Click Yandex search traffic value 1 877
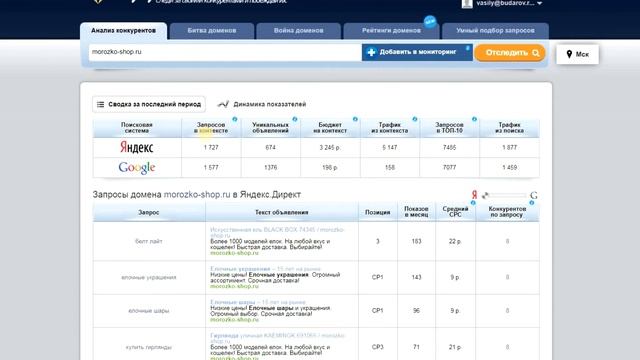Screen dimensions: 640x360 509,147
